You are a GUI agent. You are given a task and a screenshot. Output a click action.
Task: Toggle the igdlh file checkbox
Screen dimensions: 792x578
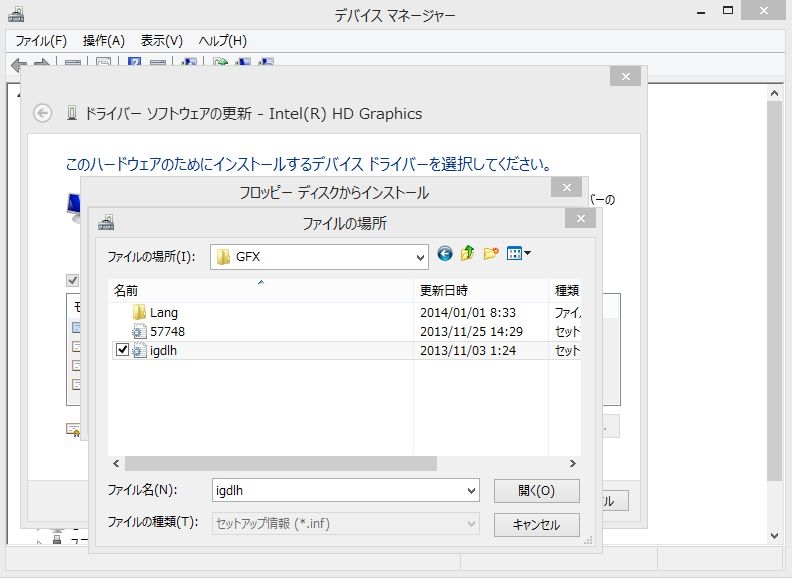122,350
